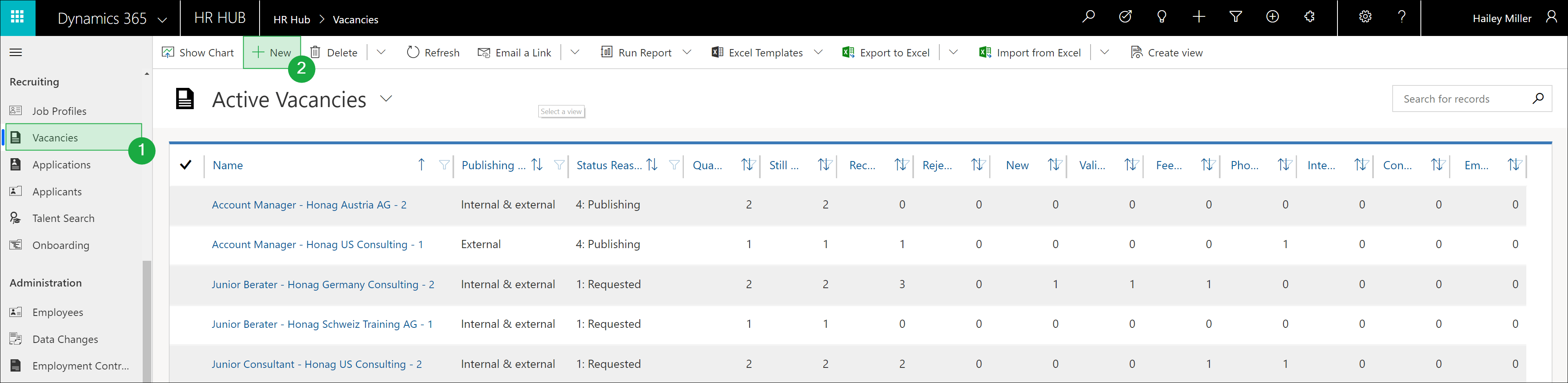Click the New vacancy button

click(x=271, y=52)
